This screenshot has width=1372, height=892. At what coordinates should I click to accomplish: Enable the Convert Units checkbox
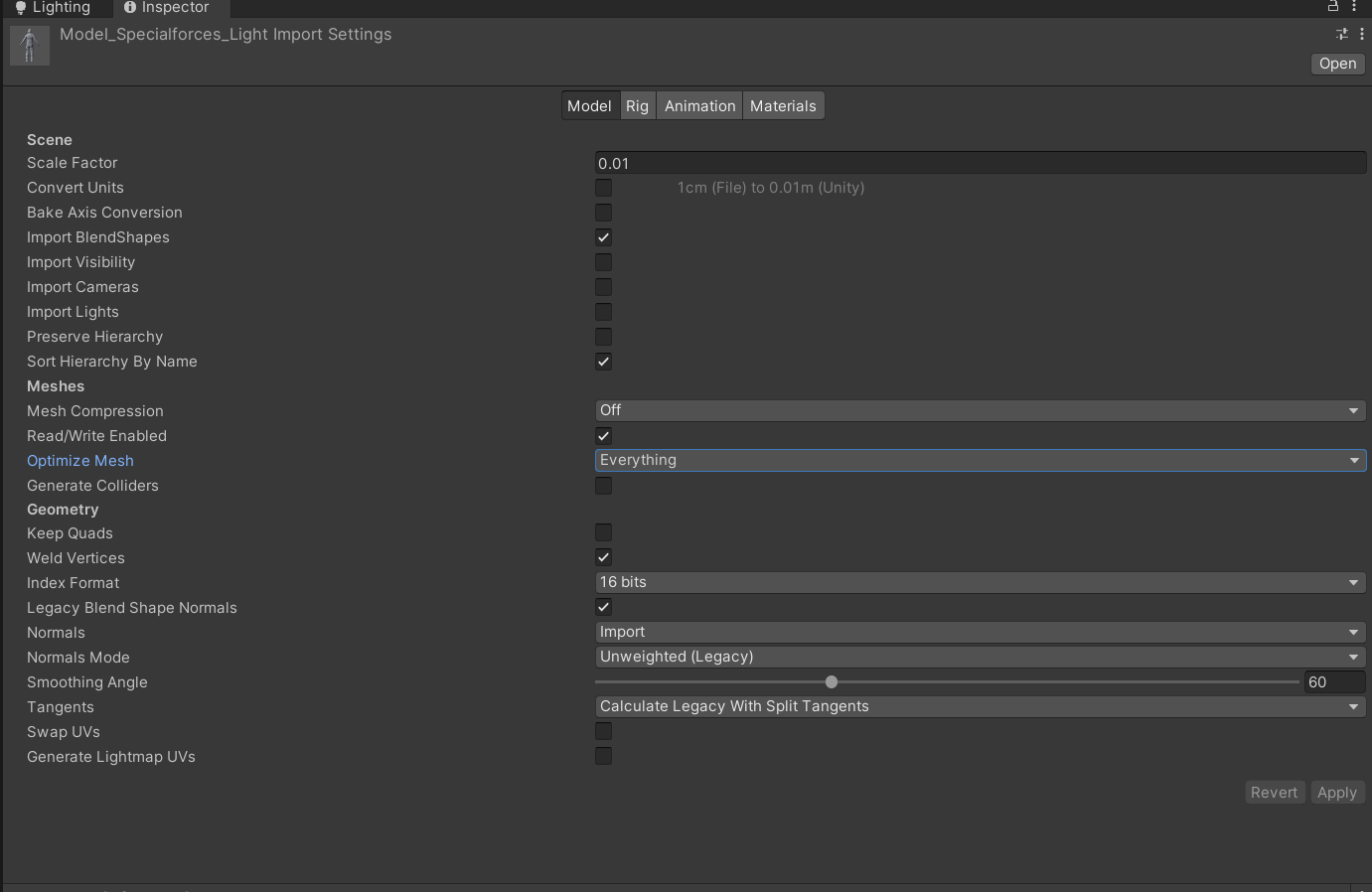pyautogui.click(x=604, y=188)
